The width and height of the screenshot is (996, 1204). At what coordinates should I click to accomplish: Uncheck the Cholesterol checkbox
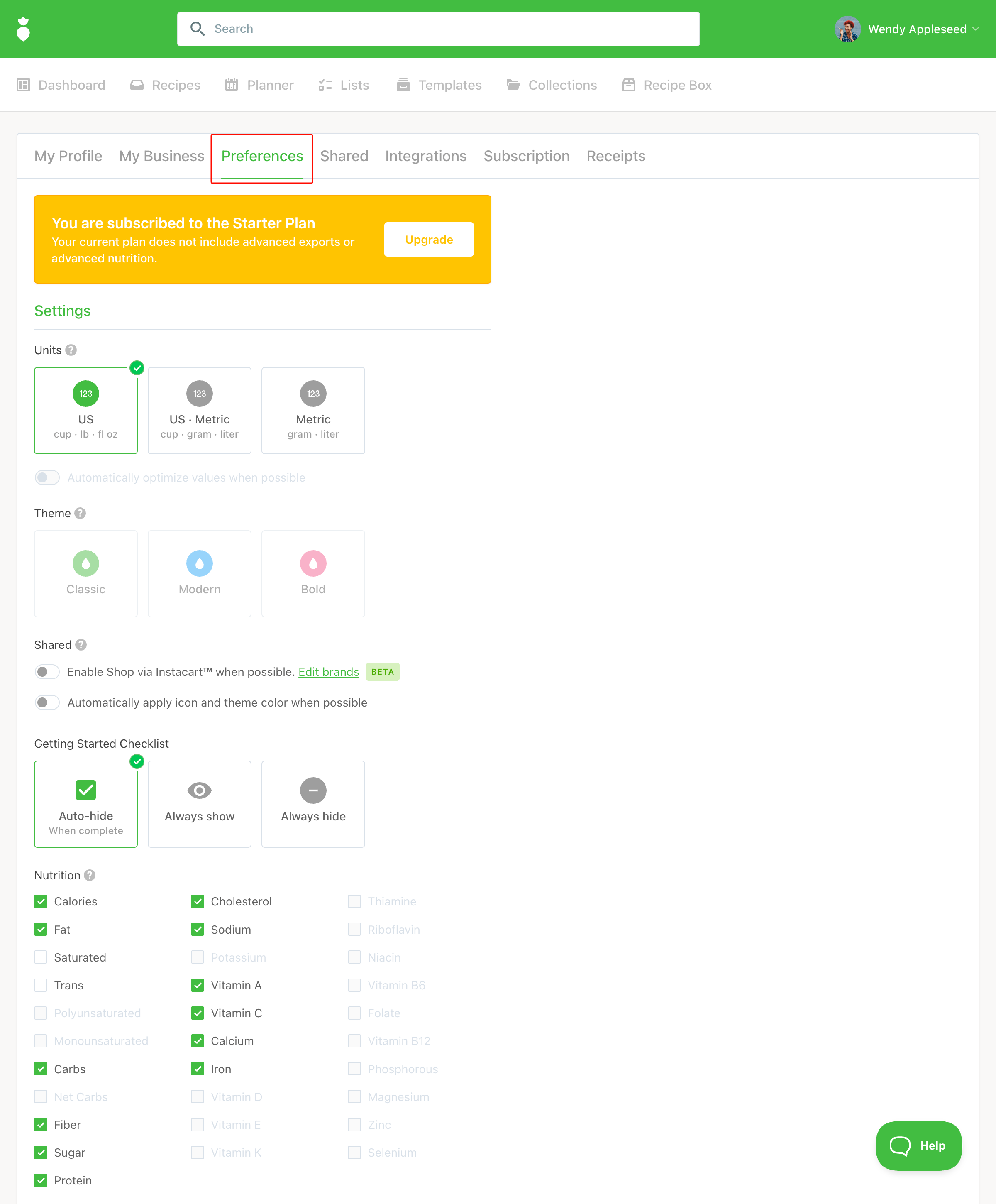coord(198,901)
